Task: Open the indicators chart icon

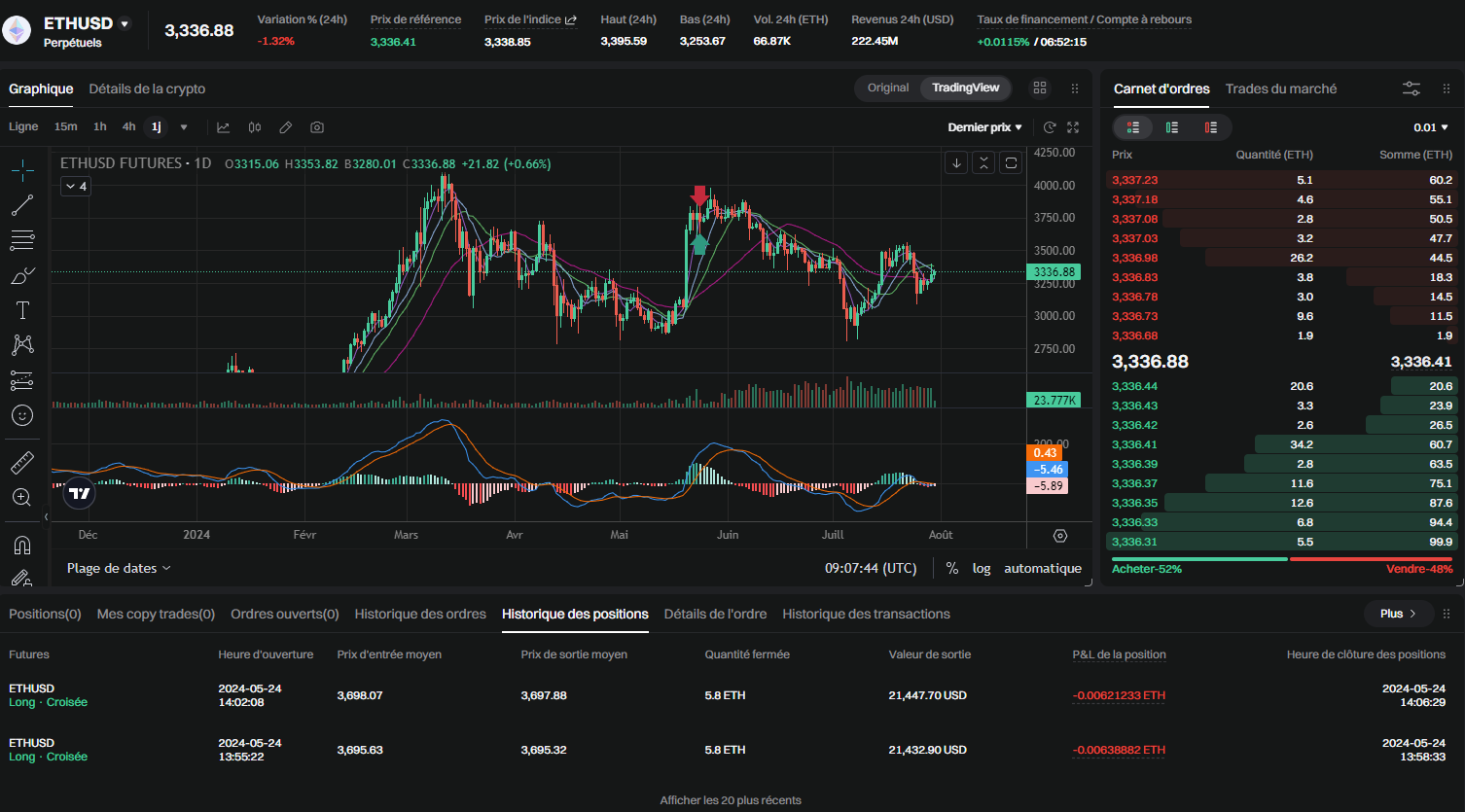Action: [x=224, y=127]
